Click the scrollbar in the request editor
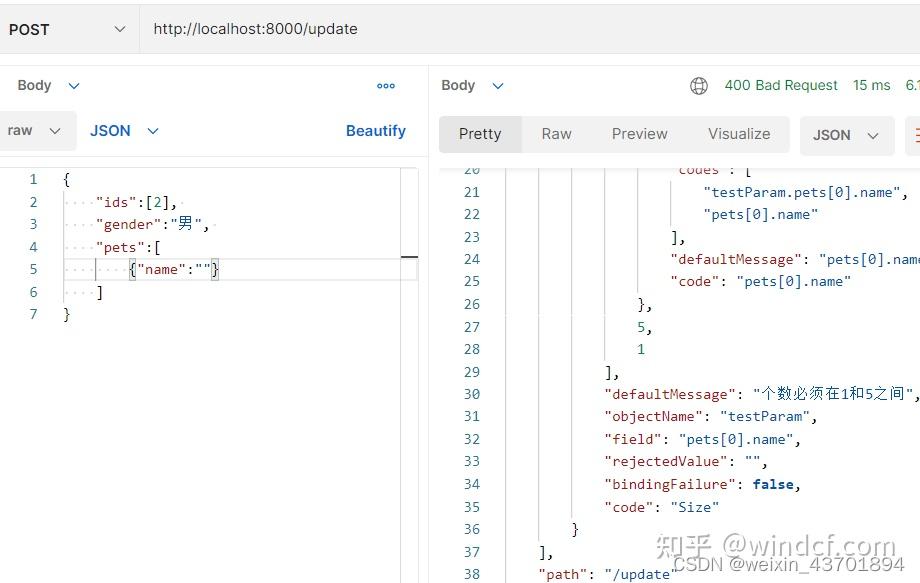 pyautogui.click(x=410, y=256)
